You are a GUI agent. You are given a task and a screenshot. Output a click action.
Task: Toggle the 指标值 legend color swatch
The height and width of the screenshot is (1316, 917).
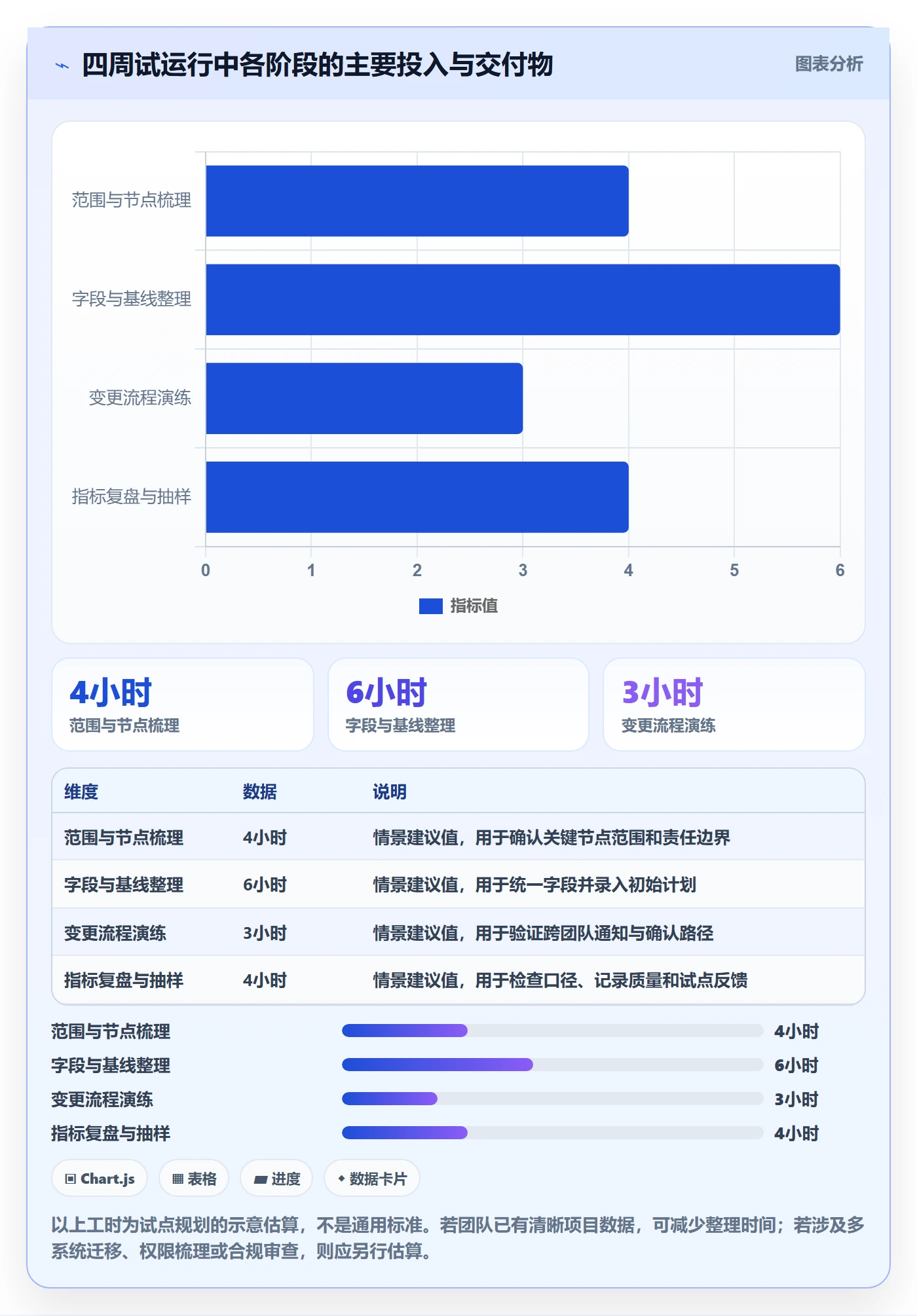click(430, 606)
